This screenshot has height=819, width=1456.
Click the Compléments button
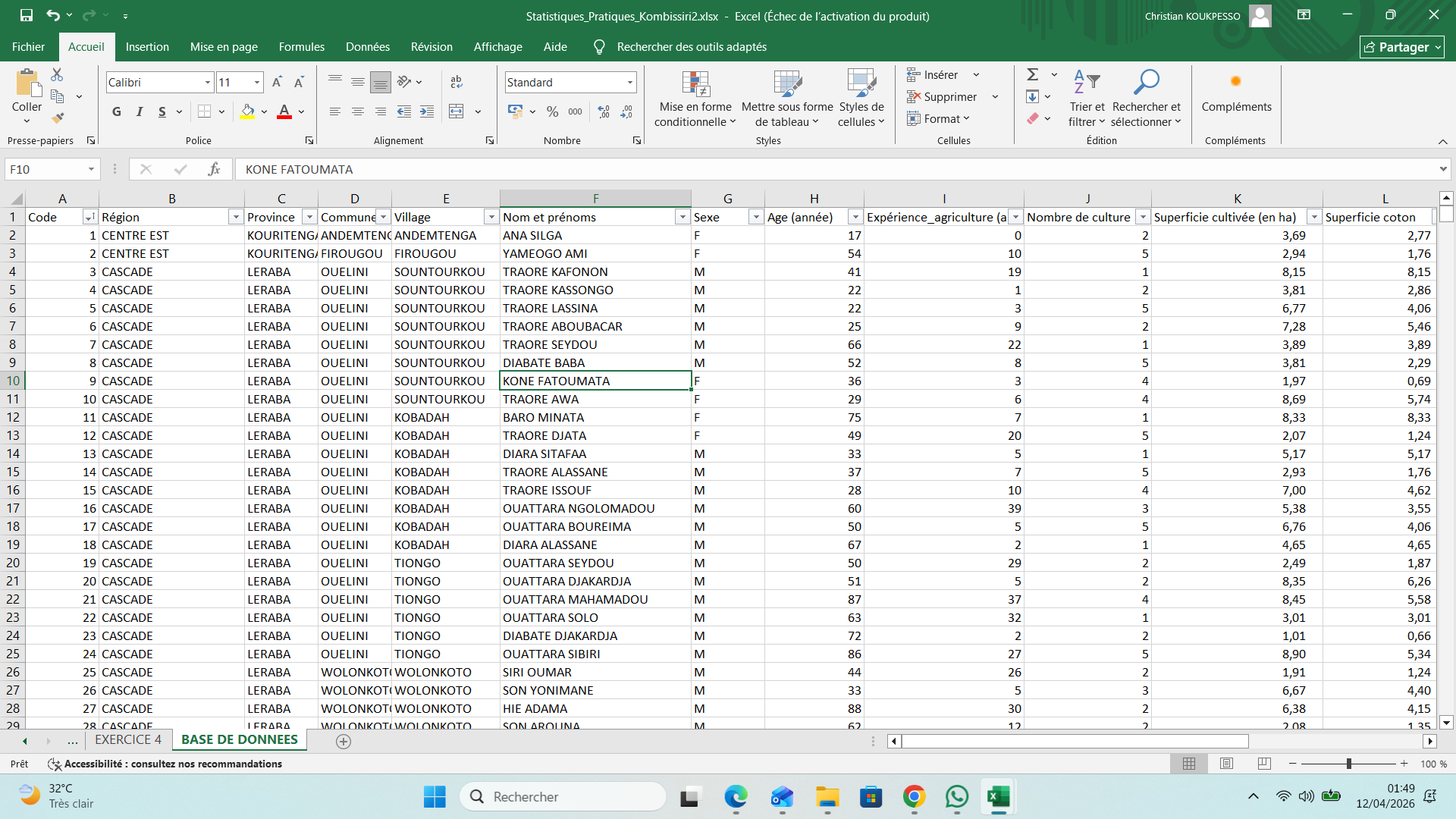tap(1236, 95)
